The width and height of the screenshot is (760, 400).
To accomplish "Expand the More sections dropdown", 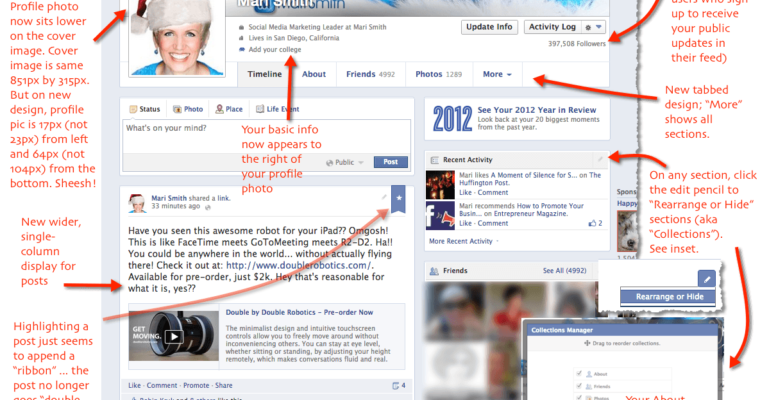I will click(497, 74).
